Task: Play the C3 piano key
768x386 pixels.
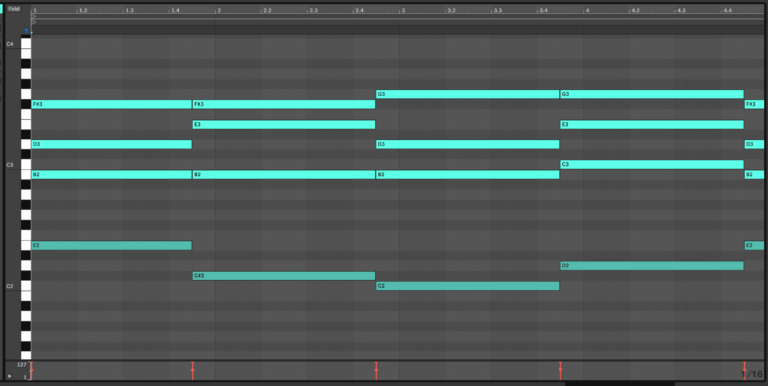Action: [25, 165]
